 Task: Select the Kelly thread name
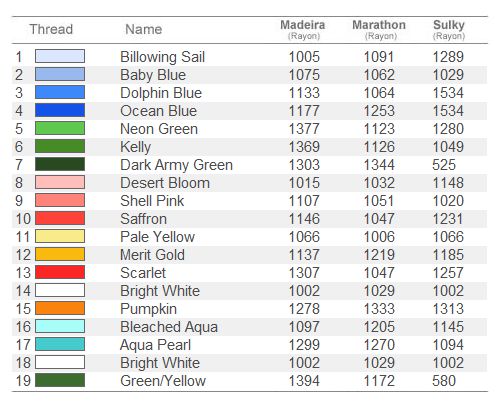pos(136,147)
